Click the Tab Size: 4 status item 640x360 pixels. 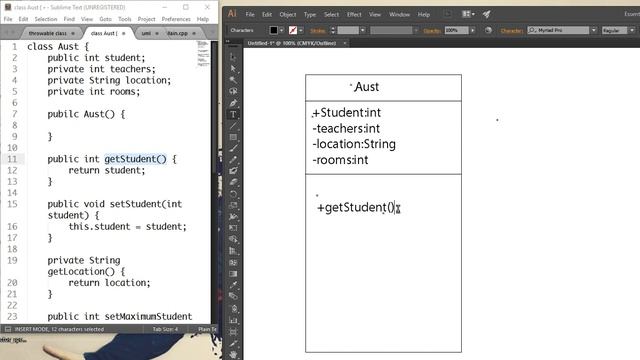point(165,329)
